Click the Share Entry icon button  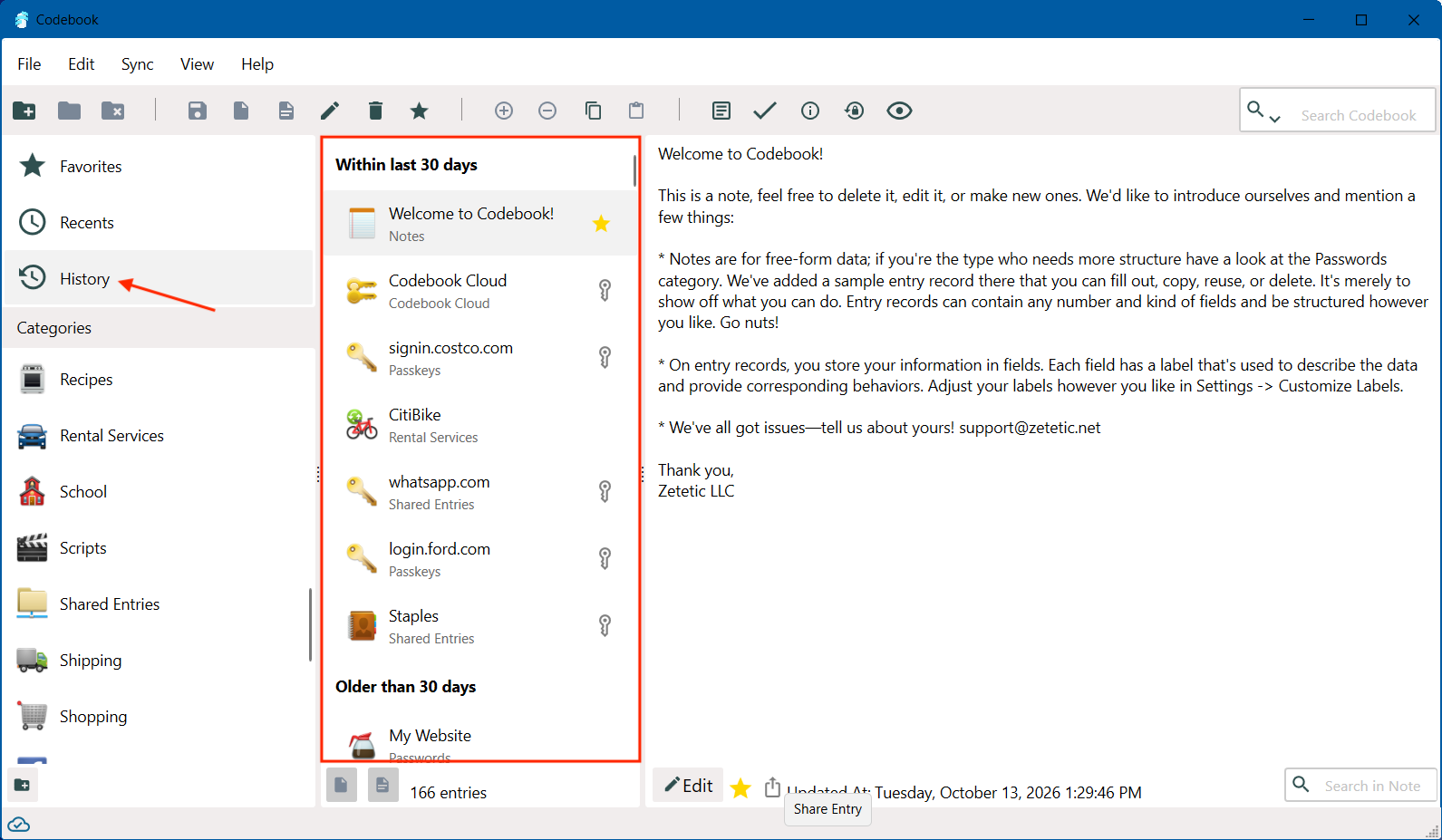coord(772,787)
